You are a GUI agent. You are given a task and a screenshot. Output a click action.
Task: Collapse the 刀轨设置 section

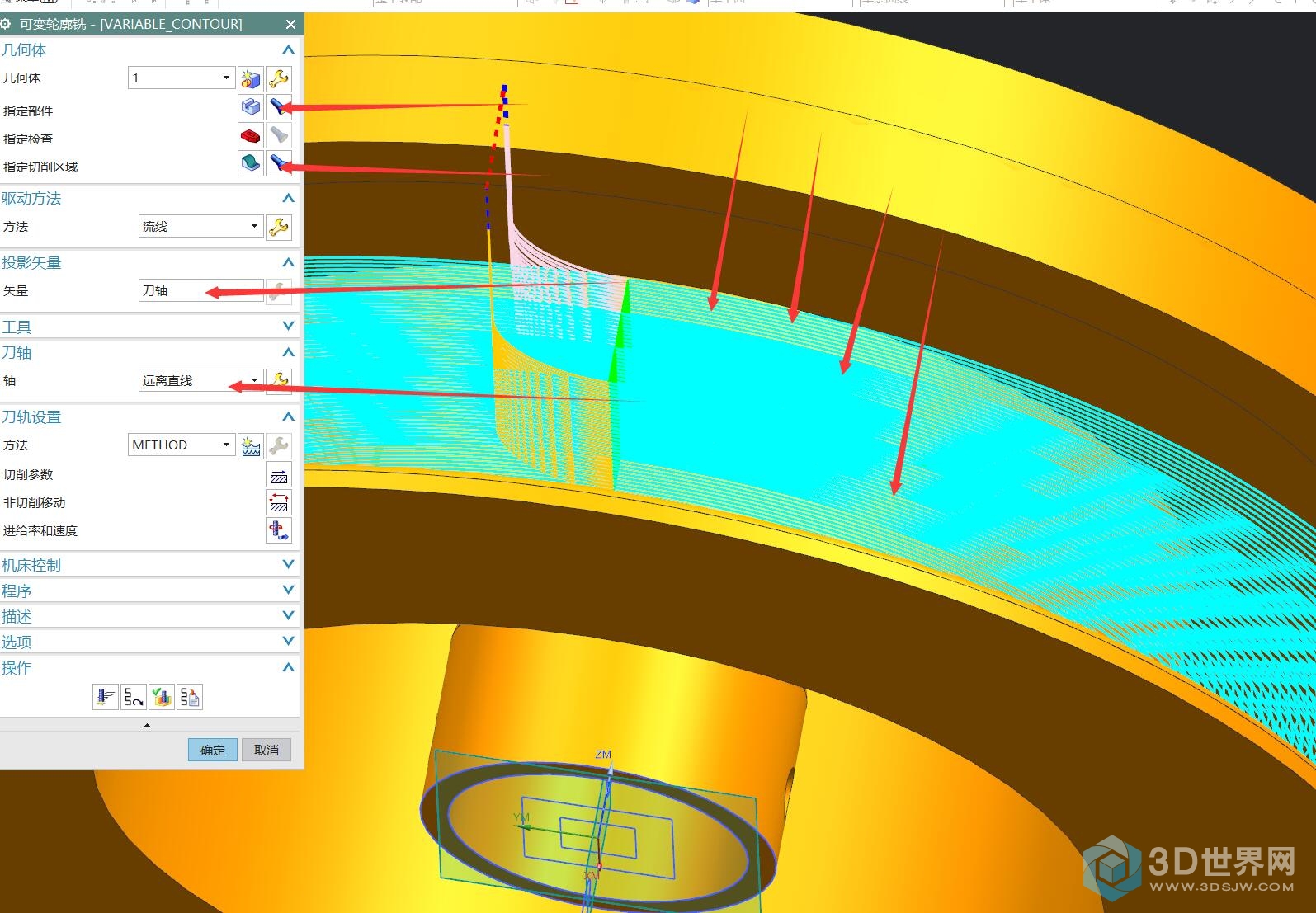pyautogui.click(x=288, y=416)
